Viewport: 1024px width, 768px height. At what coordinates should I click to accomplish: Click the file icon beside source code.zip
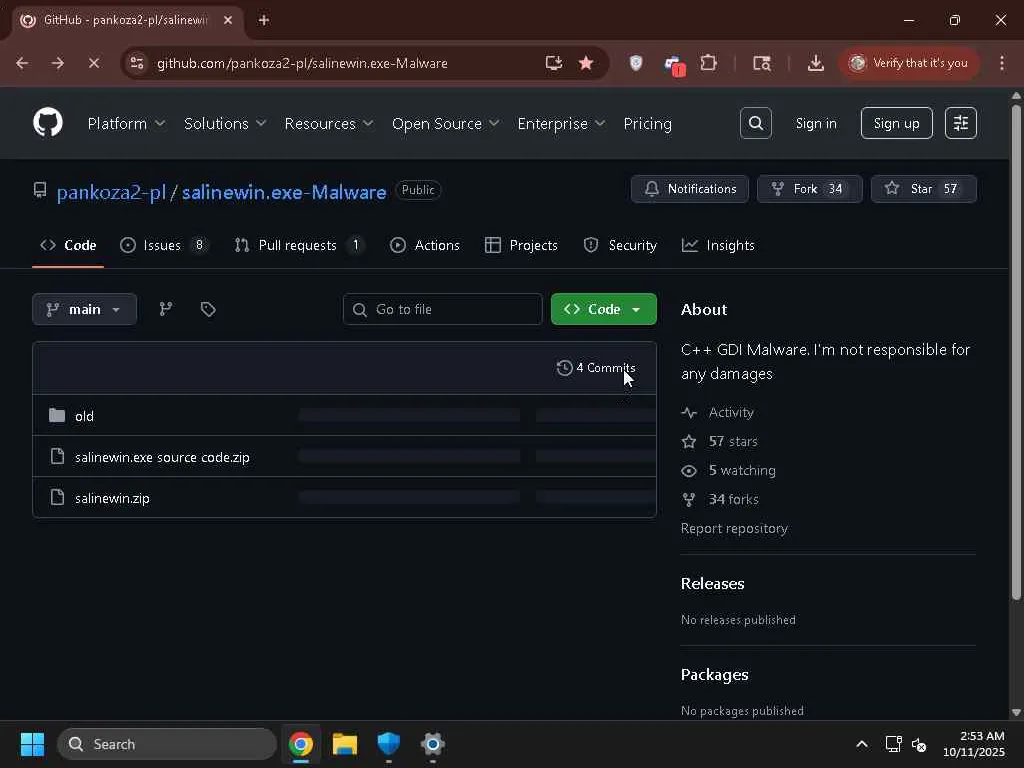(57, 456)
